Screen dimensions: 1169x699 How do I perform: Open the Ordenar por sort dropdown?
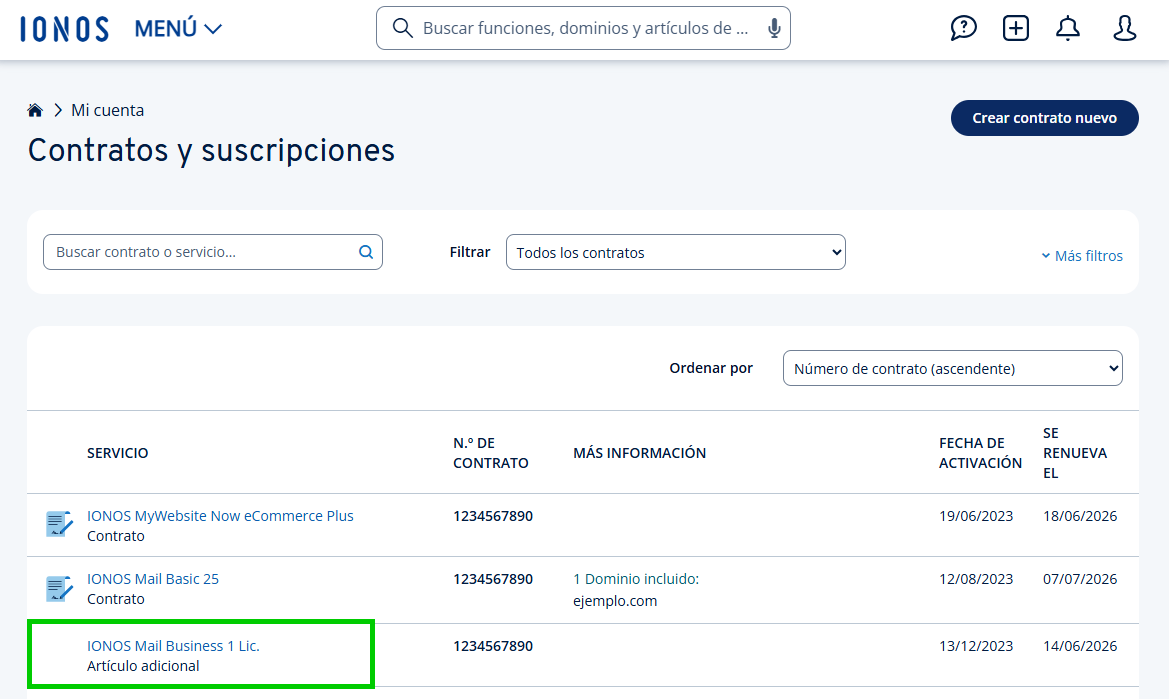click(x=953, y=368)
